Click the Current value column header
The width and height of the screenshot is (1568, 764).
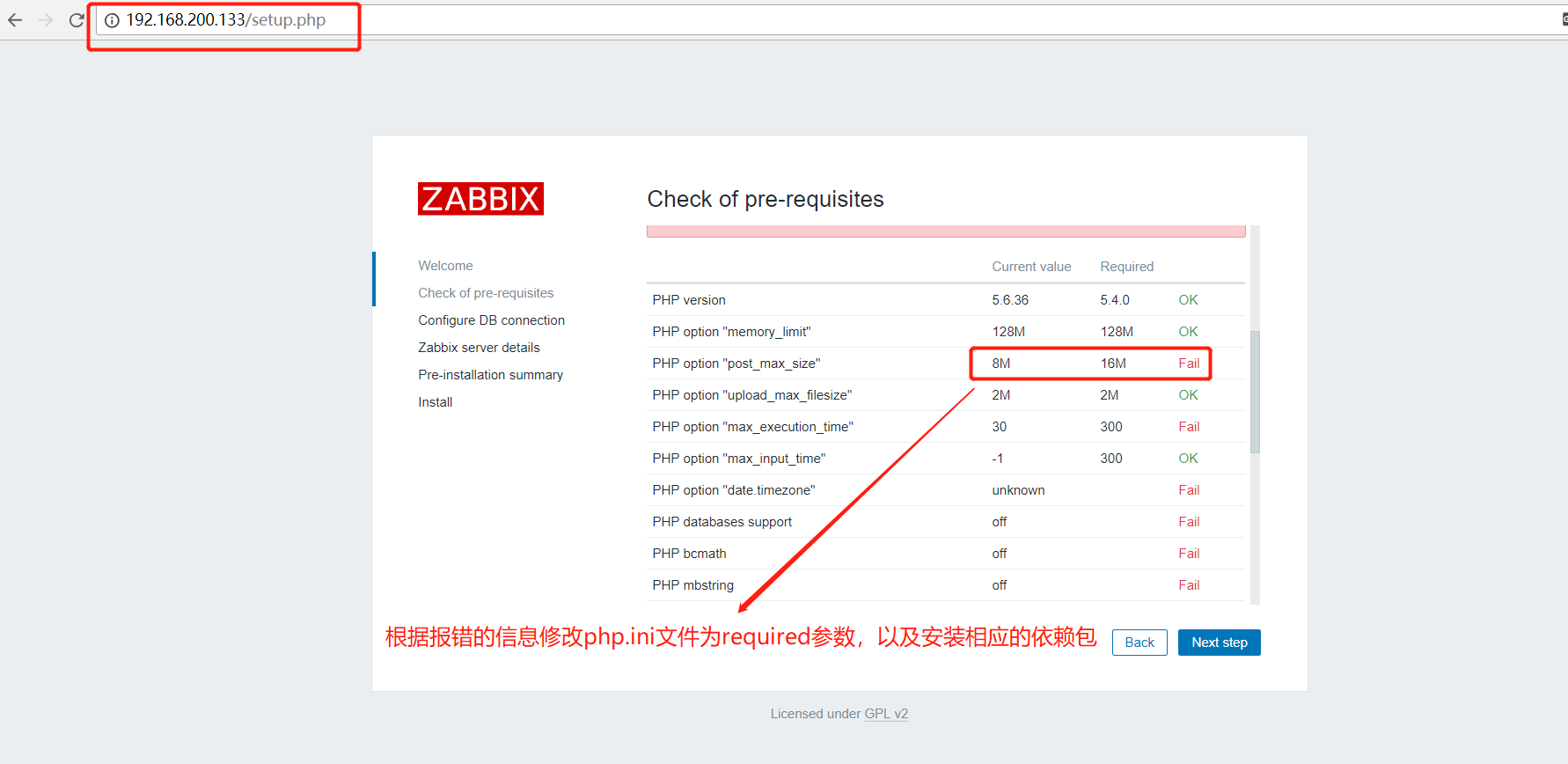pos(1031,267)
